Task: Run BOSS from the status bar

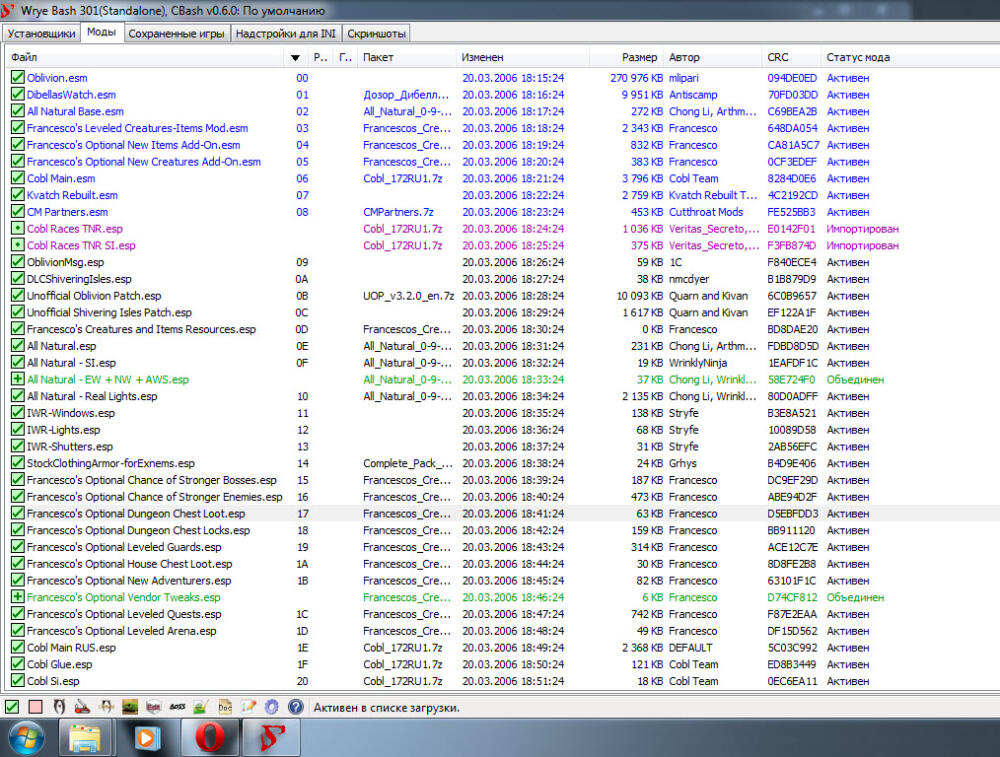Action: click(177, 707)
